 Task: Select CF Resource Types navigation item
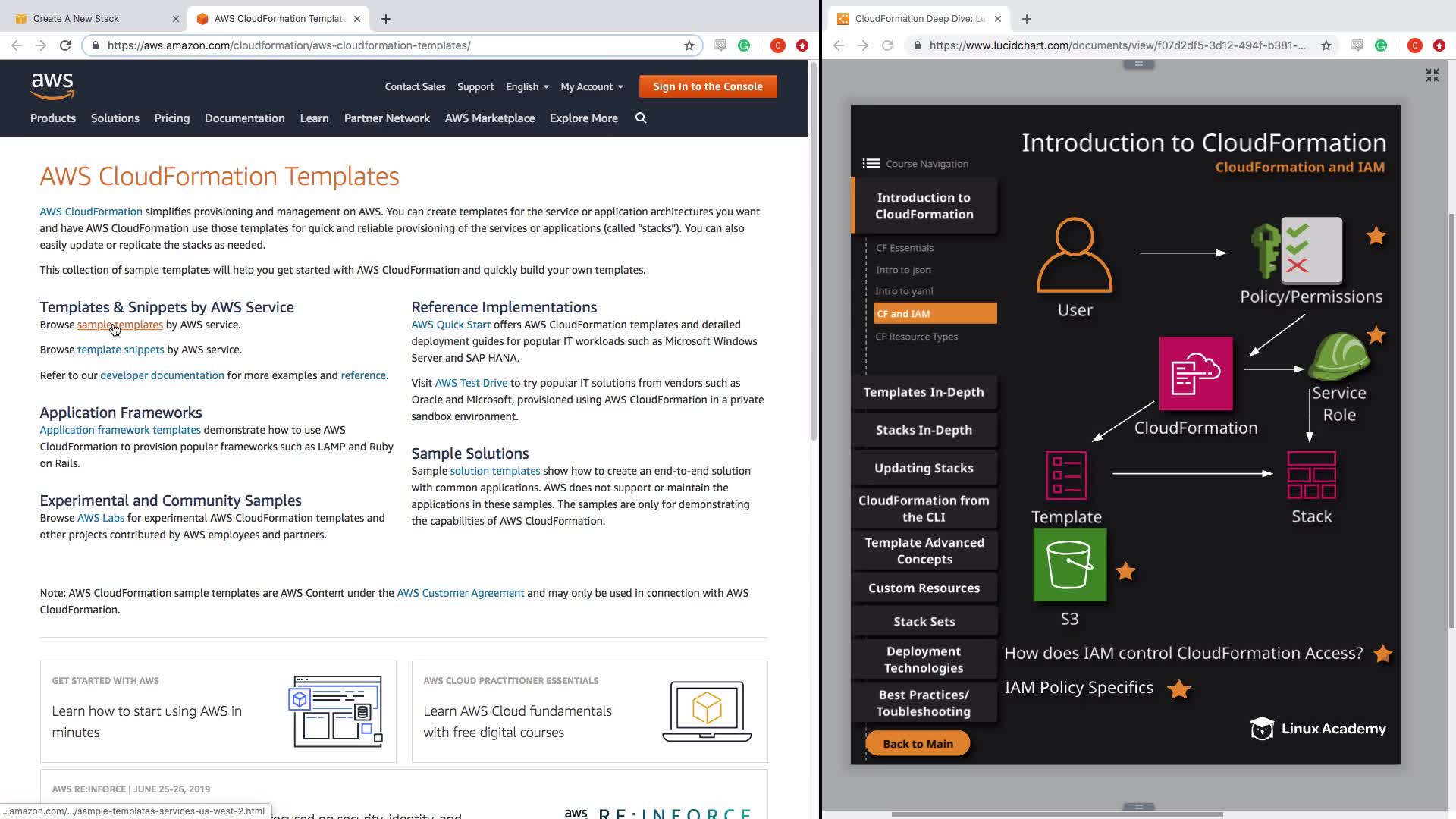916,337
